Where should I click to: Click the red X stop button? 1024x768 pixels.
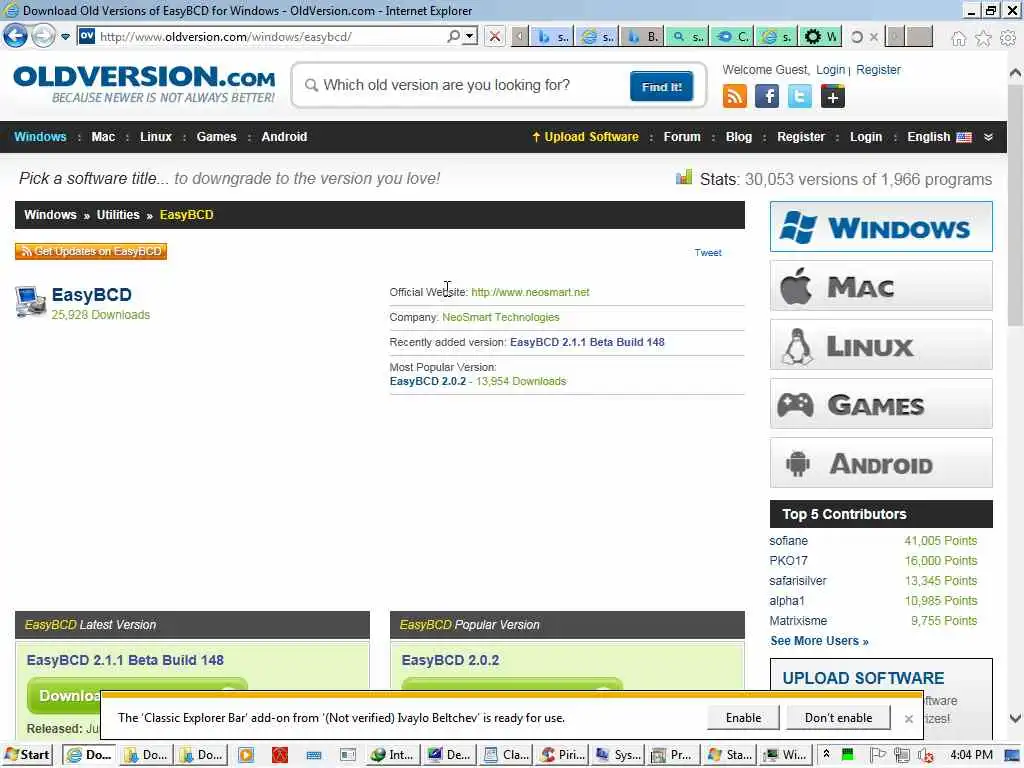(495, 37)
